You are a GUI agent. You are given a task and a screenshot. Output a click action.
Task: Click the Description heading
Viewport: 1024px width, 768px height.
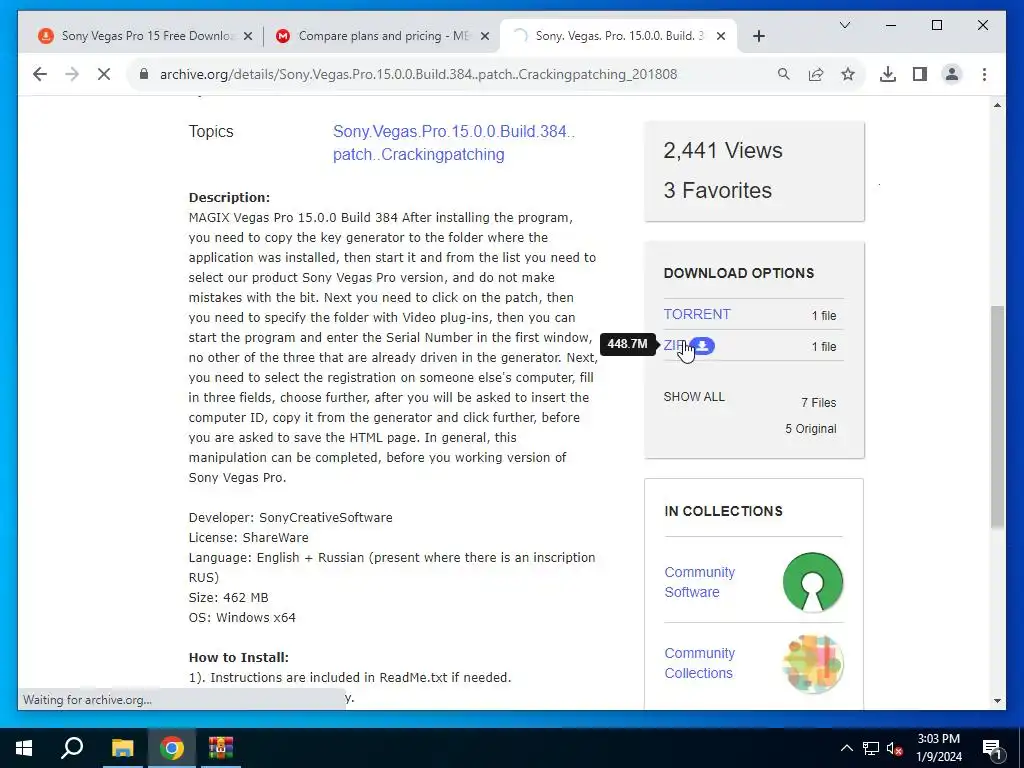[229, 197]
